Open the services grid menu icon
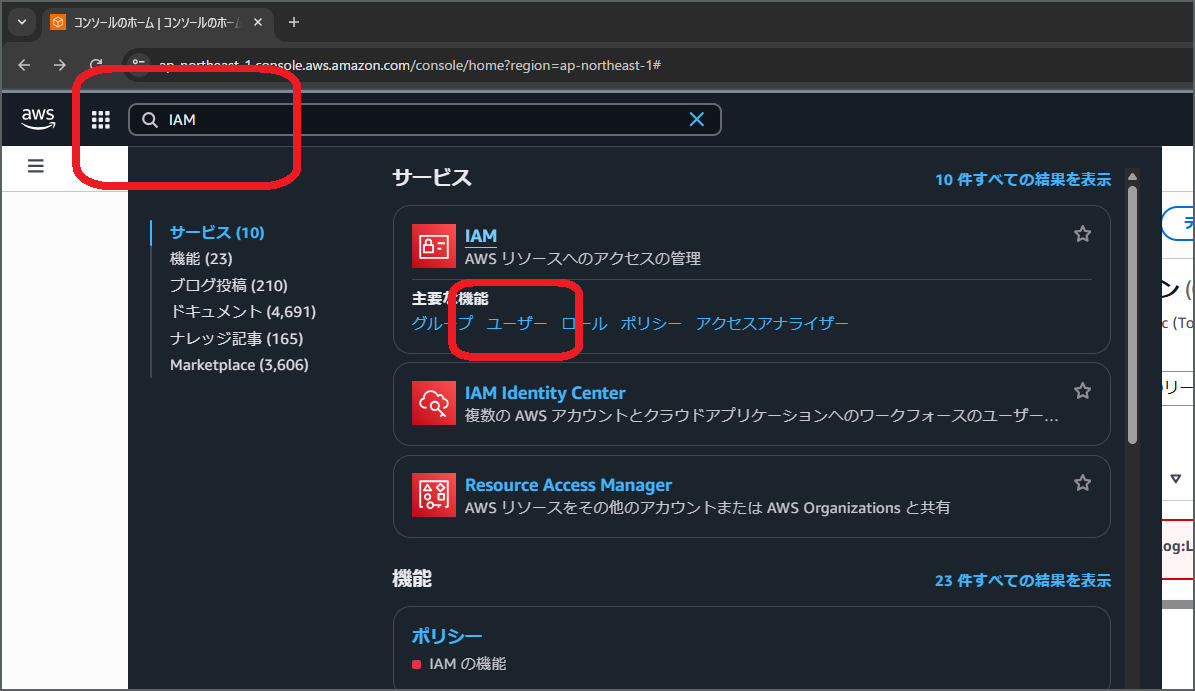Screen dimensions: 1195x691 click(101, 120)
